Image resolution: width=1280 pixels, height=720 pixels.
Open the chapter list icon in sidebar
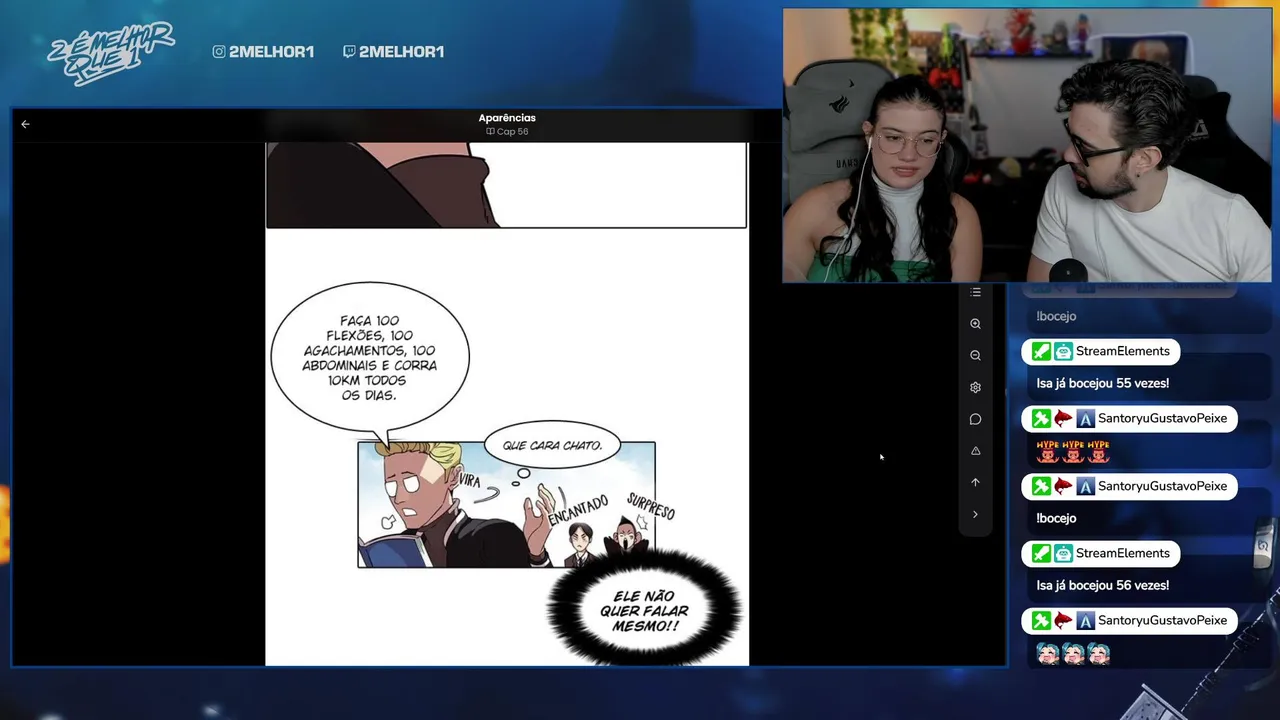point(975,292)
